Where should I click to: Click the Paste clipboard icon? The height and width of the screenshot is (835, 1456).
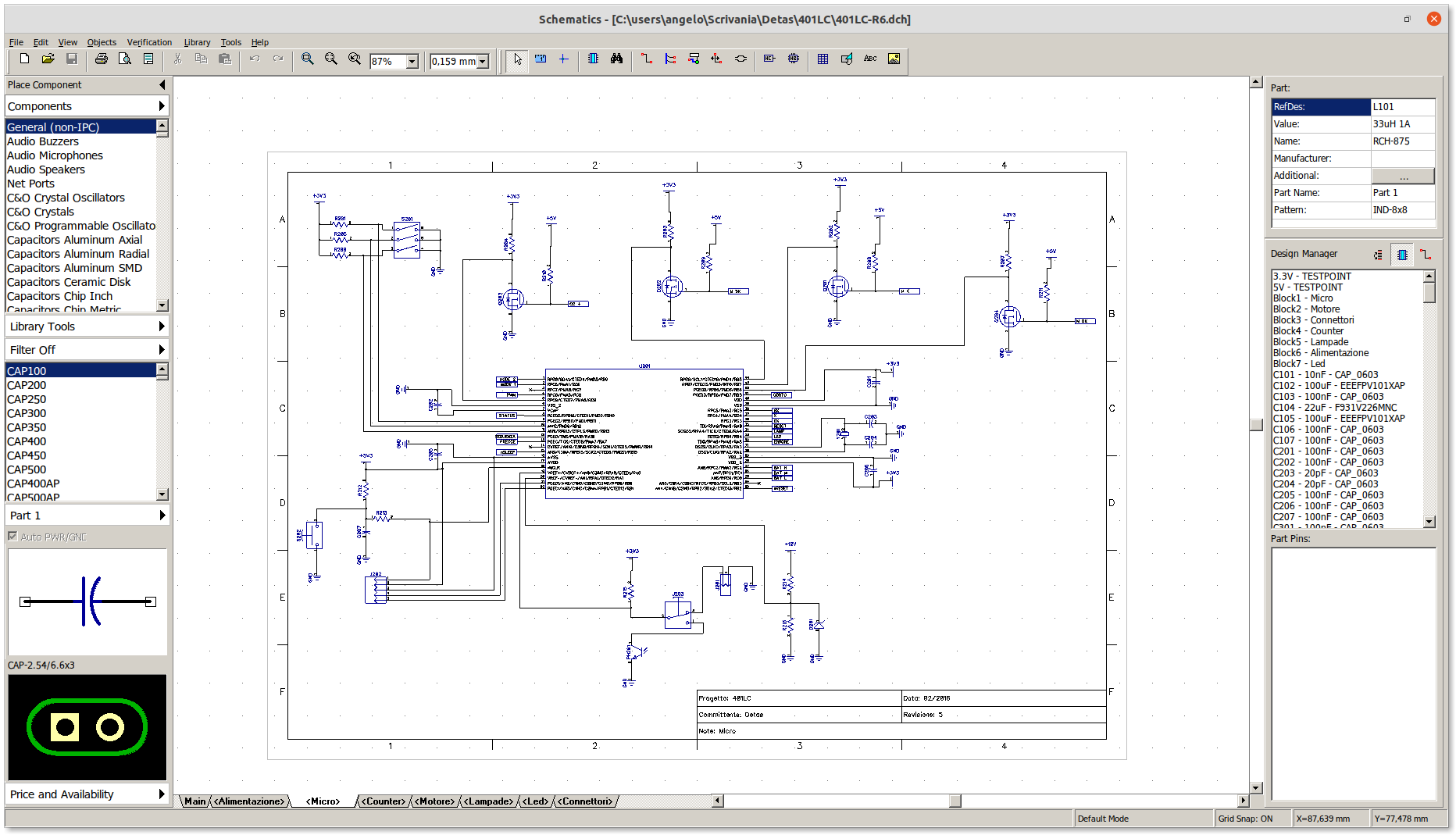pos(225,59)
